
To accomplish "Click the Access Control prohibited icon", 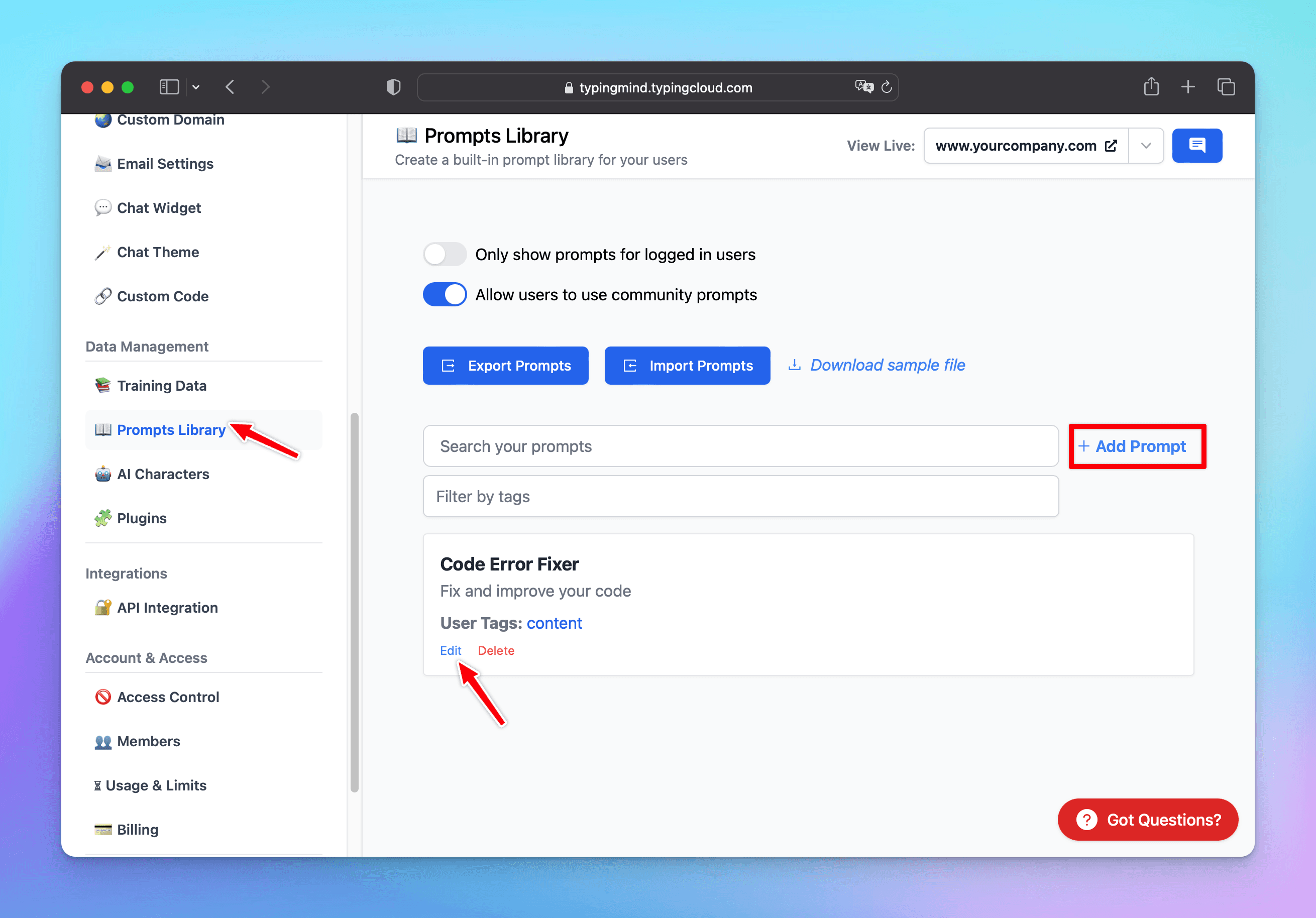I will tap(103, 697).
